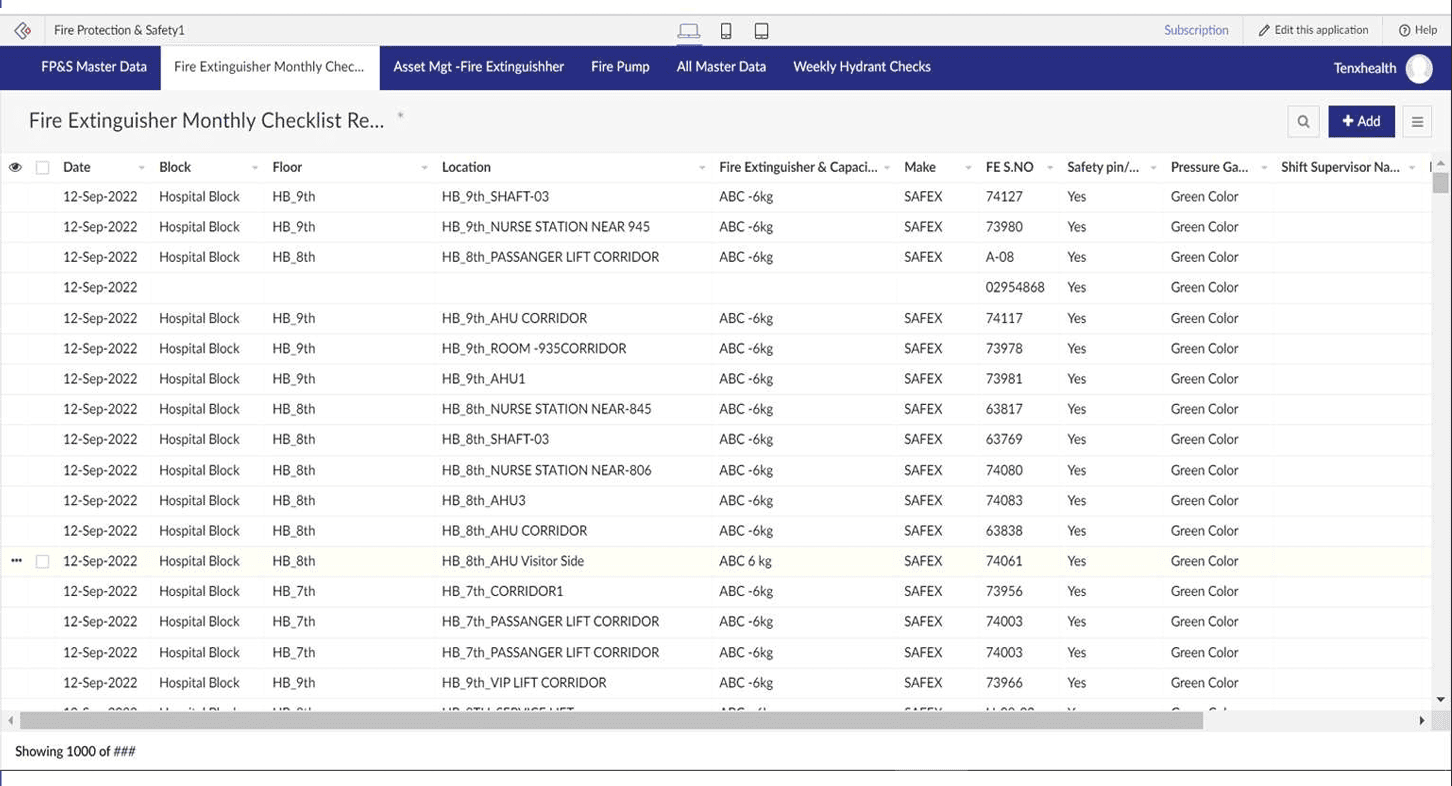Screen dimensions: 1452x786
Task: Select serial number 02954868
Action: coord(1015,287)
